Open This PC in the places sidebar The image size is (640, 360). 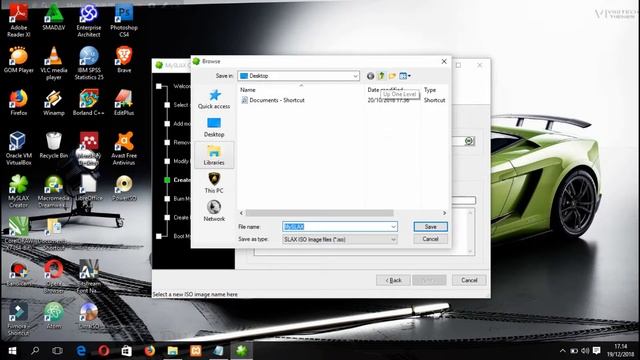(x=214, y=183)
